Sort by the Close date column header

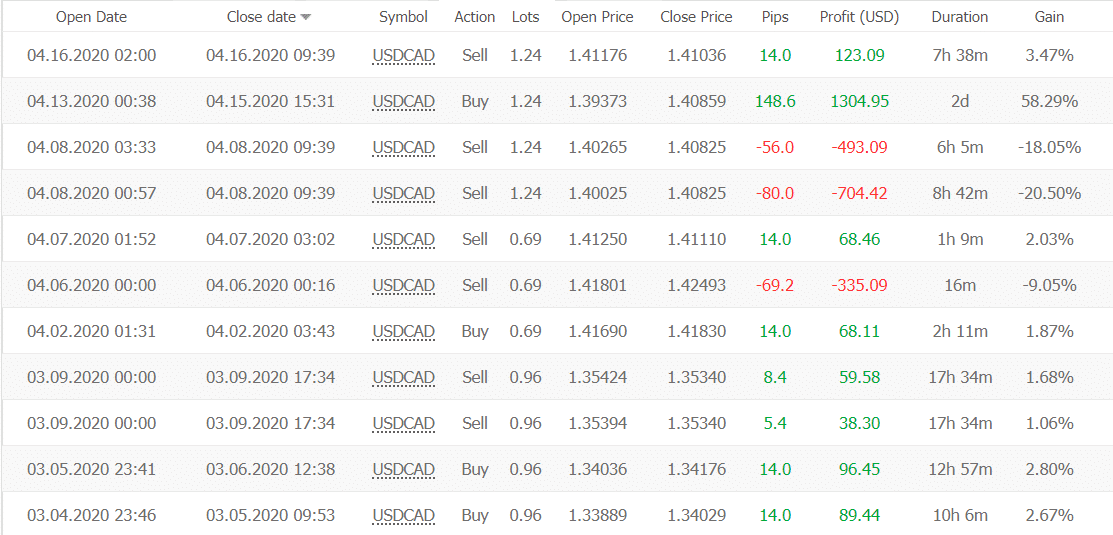point(261,17)
